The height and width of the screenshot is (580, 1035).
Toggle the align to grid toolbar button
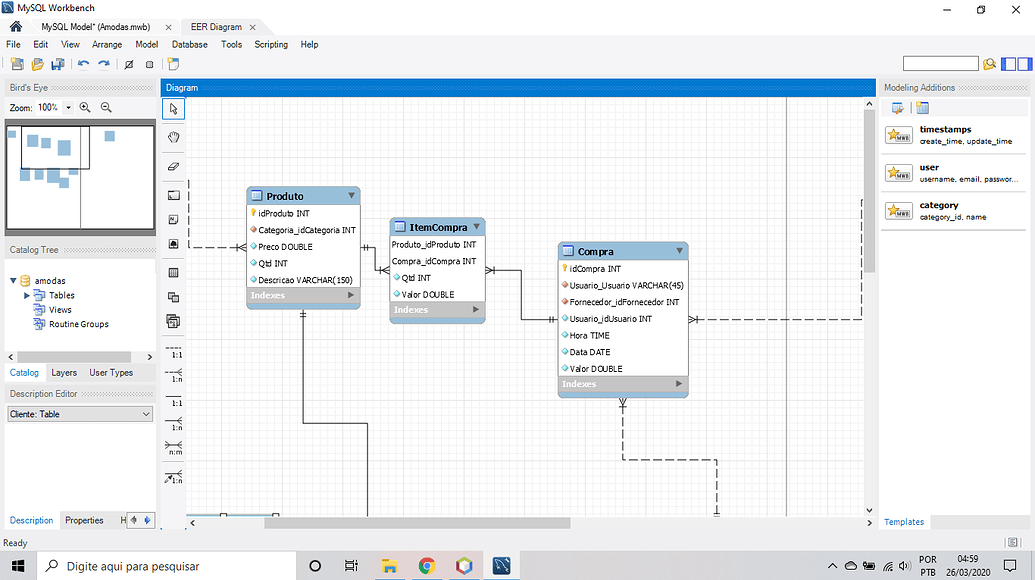point(149,64)
